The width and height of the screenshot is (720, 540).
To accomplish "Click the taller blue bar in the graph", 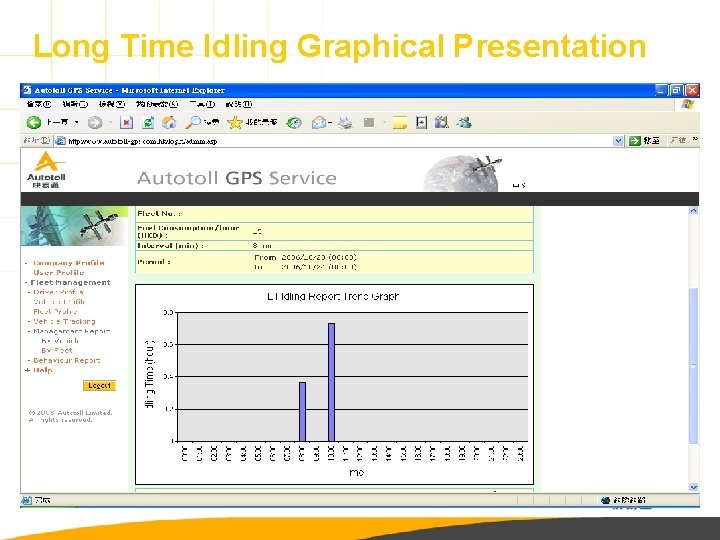I will tap(332, 382).
